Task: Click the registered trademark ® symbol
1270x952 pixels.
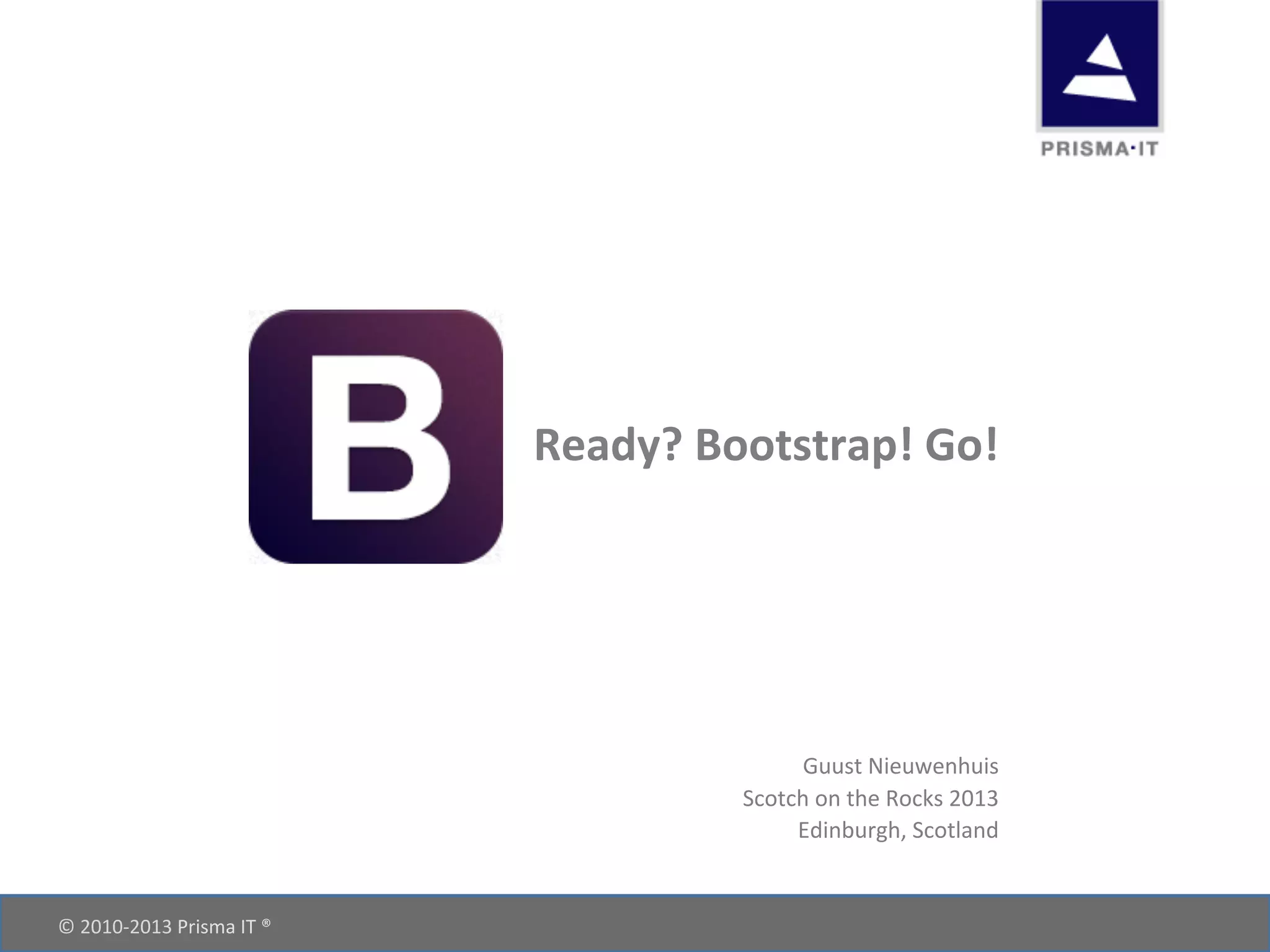Action: tap(266, 923)
